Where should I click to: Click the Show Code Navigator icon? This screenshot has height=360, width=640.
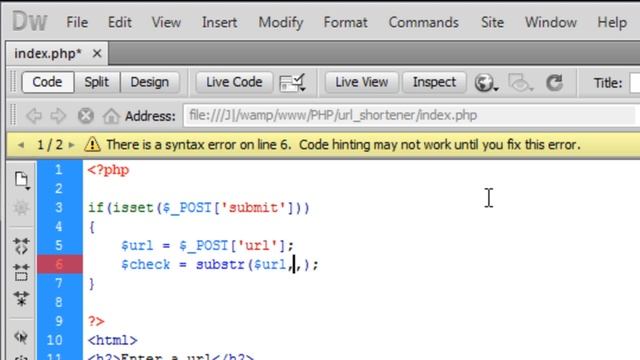click(21, 207)
